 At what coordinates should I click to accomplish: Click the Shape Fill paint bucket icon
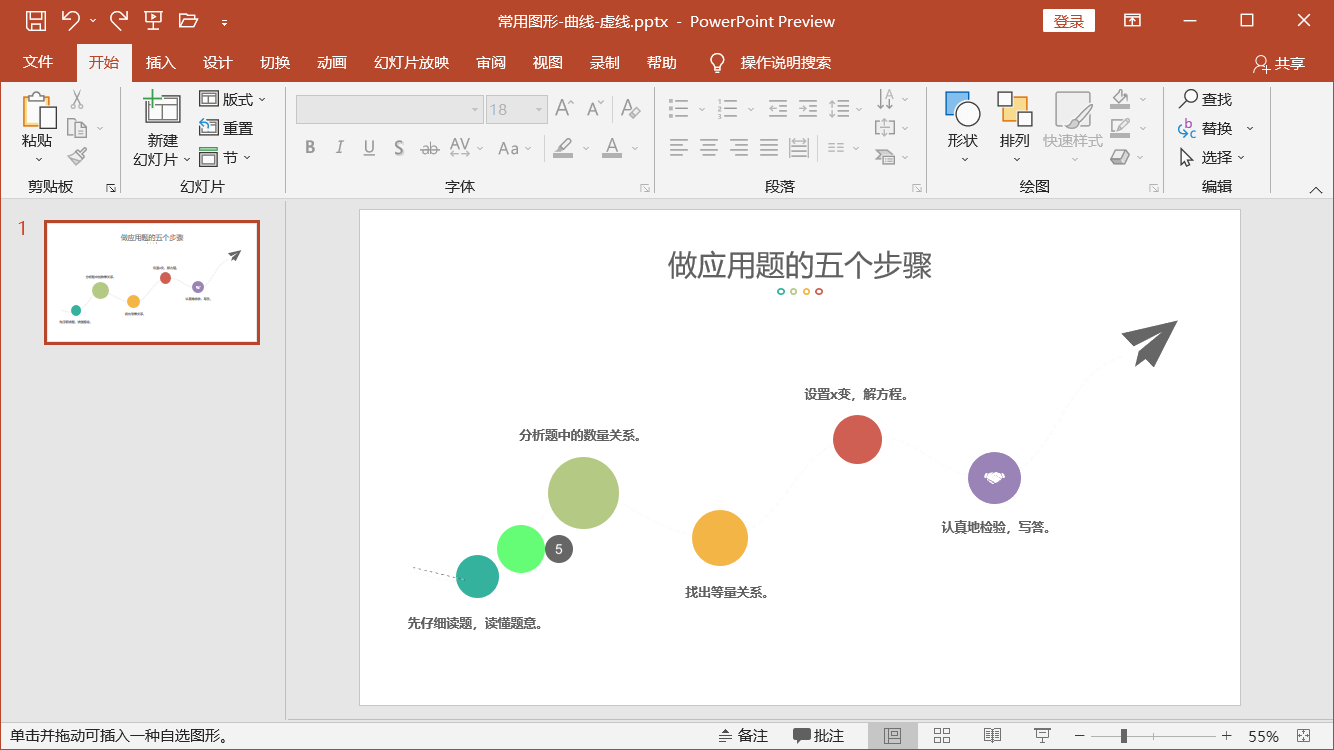[1120, 99]
